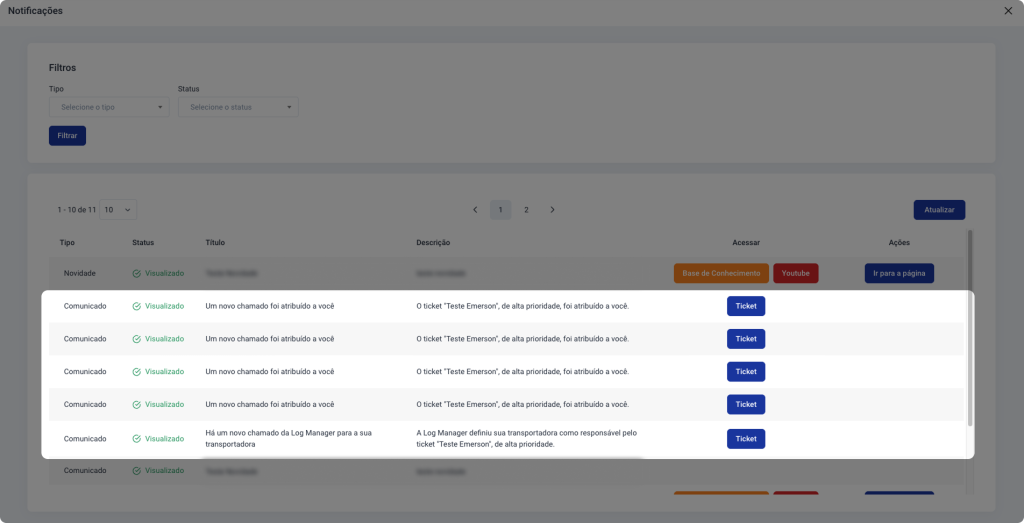Click the Visualizado status icon in the transportadora row

click(x=136, y=439)
